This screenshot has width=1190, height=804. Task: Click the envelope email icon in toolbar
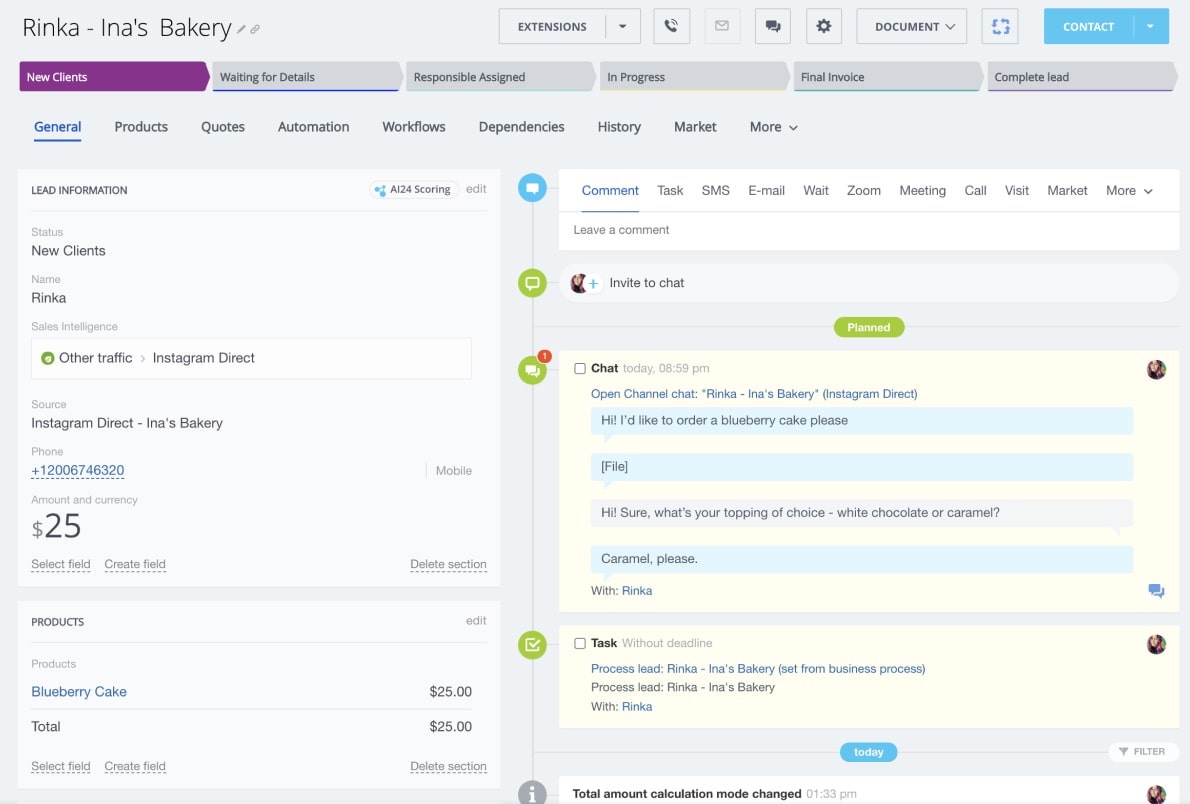tap(722, 27)
